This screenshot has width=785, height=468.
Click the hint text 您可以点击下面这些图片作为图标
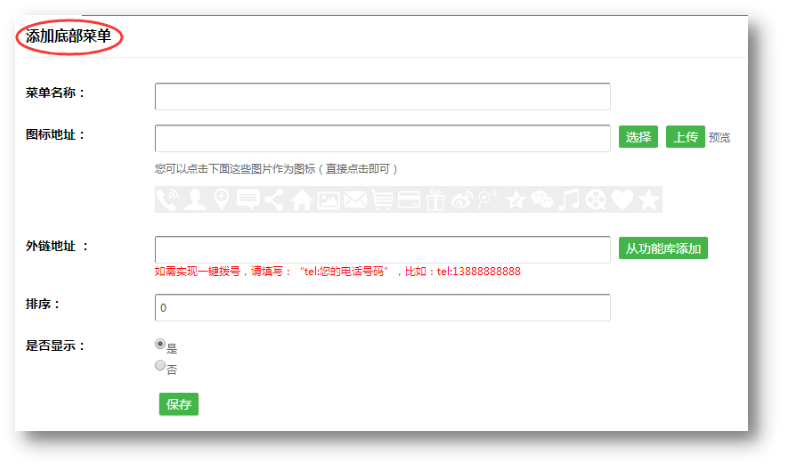(x=235, y=169)
